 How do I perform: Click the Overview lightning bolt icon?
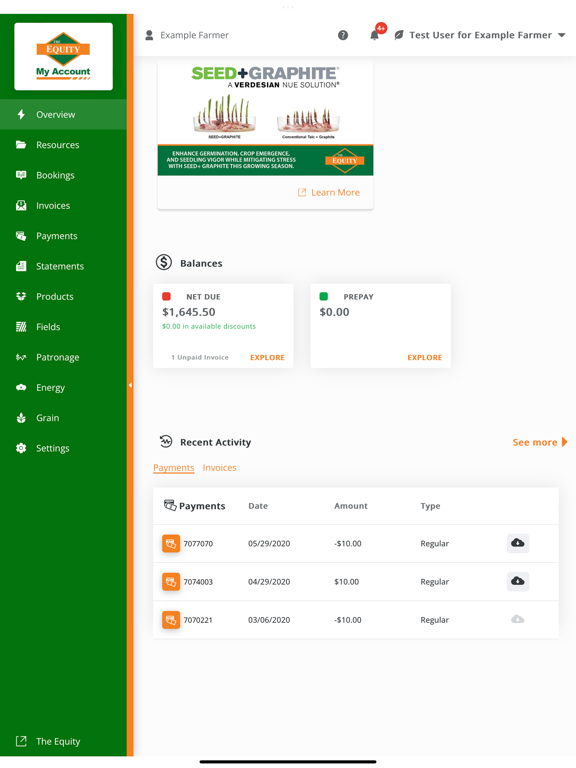coord(21,115)
